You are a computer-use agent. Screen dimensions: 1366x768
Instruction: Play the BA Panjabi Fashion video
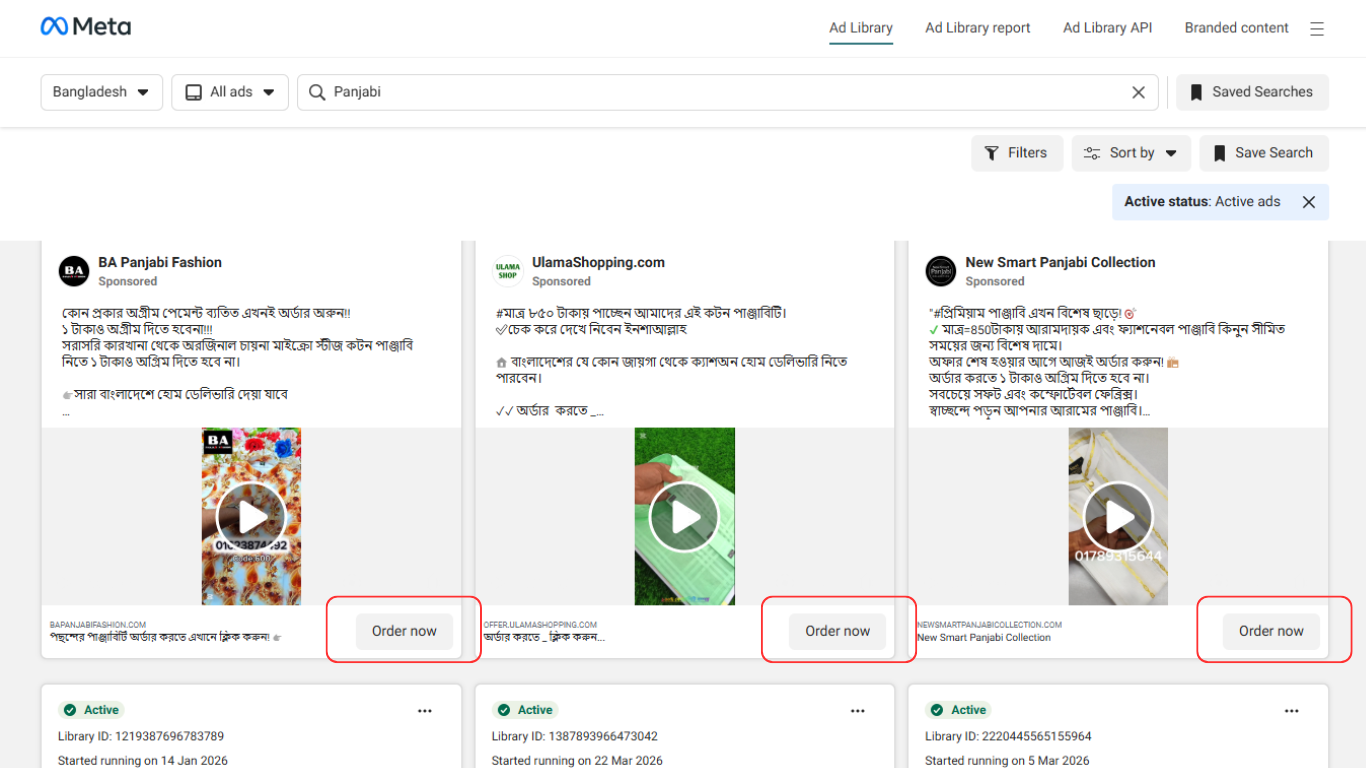pos(251,517)
